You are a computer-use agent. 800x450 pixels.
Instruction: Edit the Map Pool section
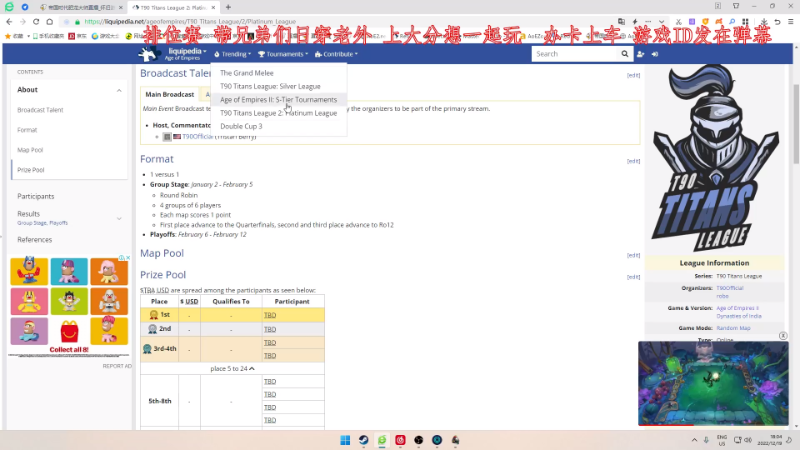coord(633,255)
